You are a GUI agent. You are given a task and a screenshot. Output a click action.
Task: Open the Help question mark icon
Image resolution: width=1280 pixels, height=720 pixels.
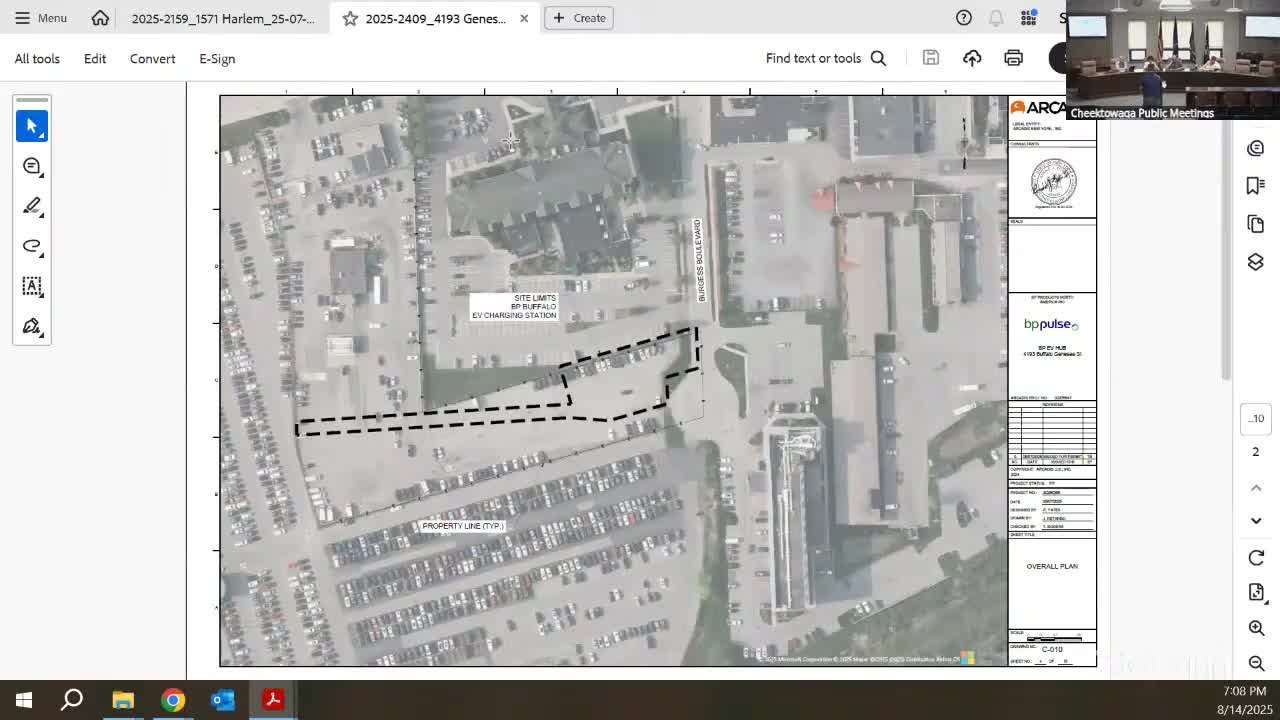coord(964,18)
